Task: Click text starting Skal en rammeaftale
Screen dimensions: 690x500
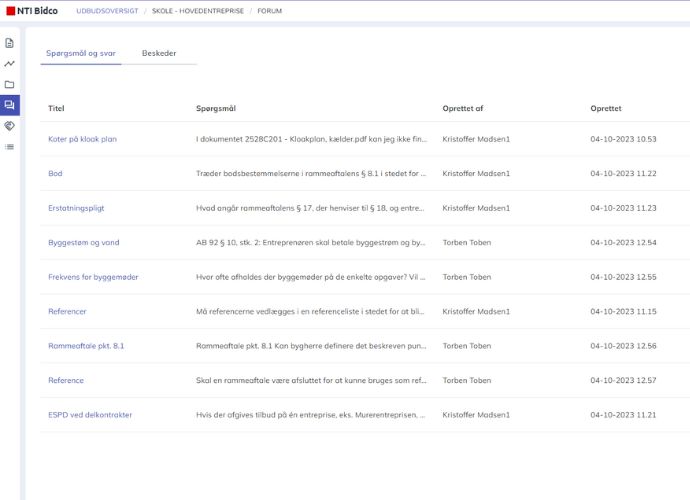Action: [x=311, y=380]
